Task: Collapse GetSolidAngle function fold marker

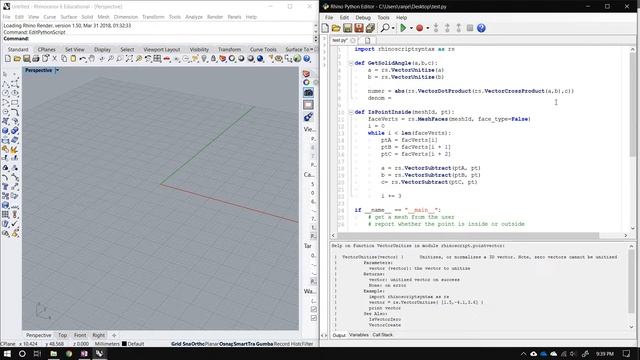Action: pyautogui.click(x=350, y=63)
